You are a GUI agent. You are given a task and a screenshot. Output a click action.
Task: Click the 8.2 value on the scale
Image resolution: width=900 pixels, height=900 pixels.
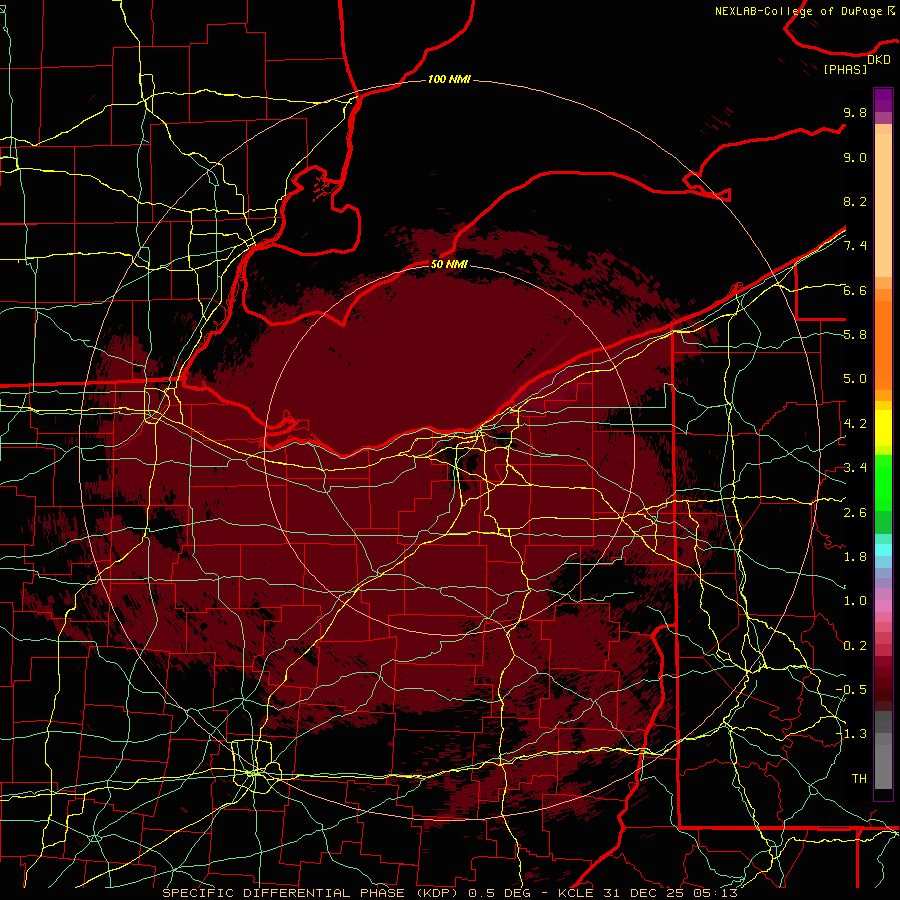(855, 201)
